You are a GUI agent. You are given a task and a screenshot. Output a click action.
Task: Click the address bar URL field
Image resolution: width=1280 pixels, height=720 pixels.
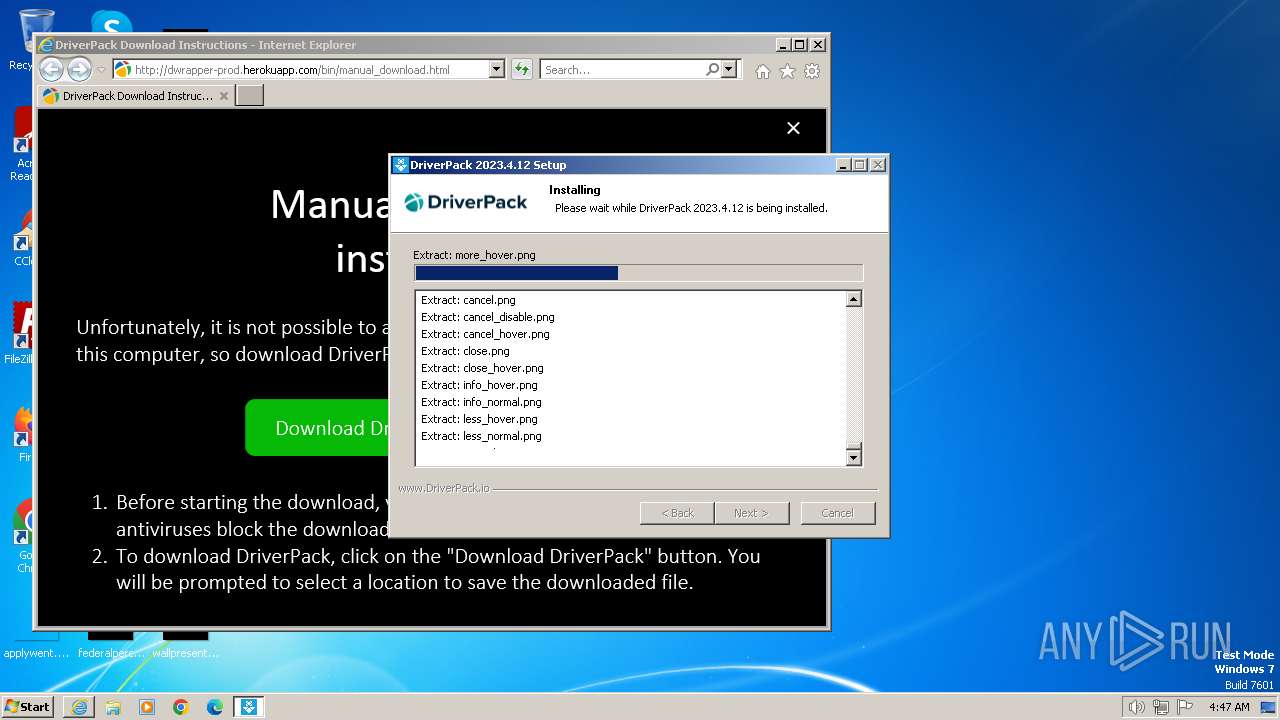click(310, 70)
